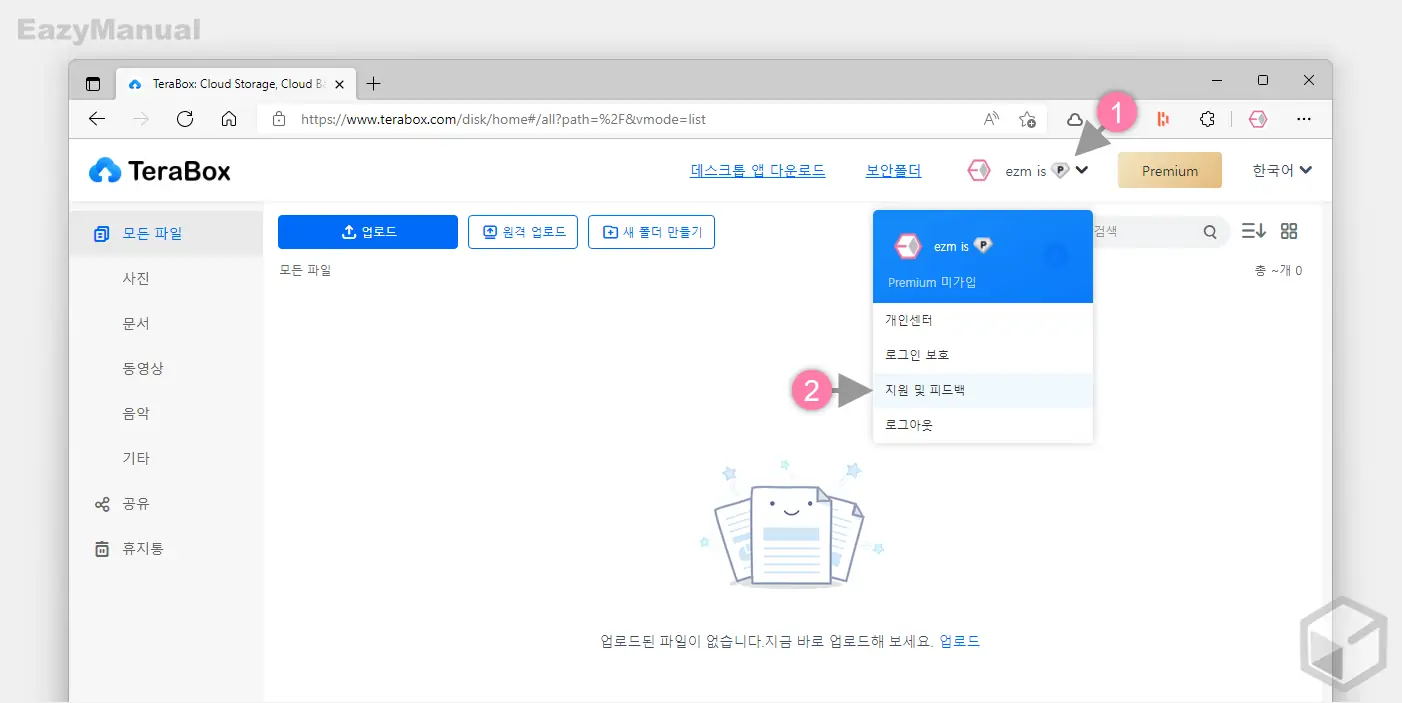The width and height of the screenshot is (1402, 703).
Task: Open the account chevron next to ezm
Action: click(x=1080, y=170)
